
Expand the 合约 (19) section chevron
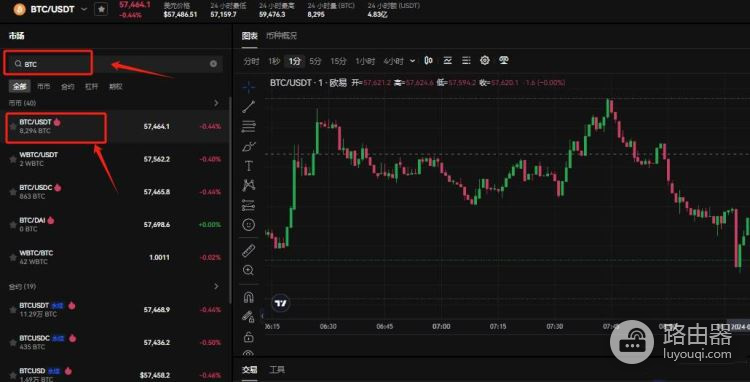point(216,286)
